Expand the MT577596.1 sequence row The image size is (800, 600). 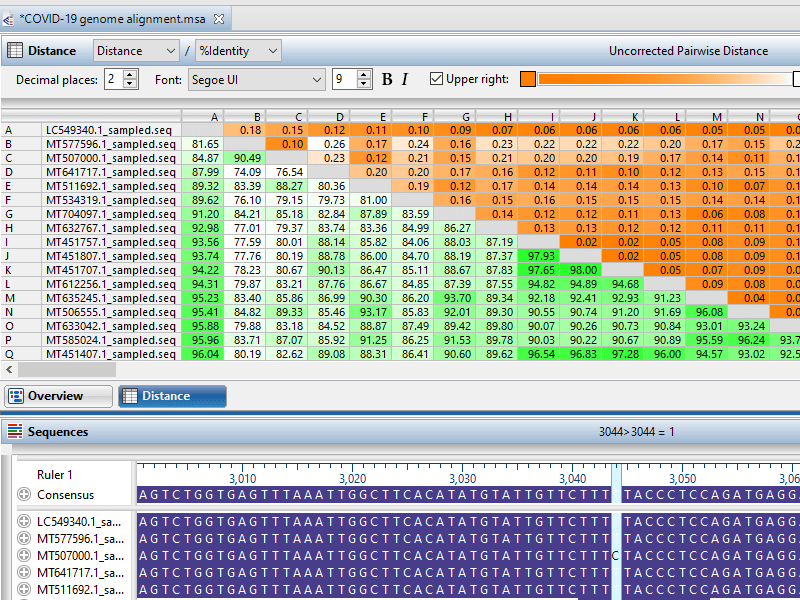23,539
